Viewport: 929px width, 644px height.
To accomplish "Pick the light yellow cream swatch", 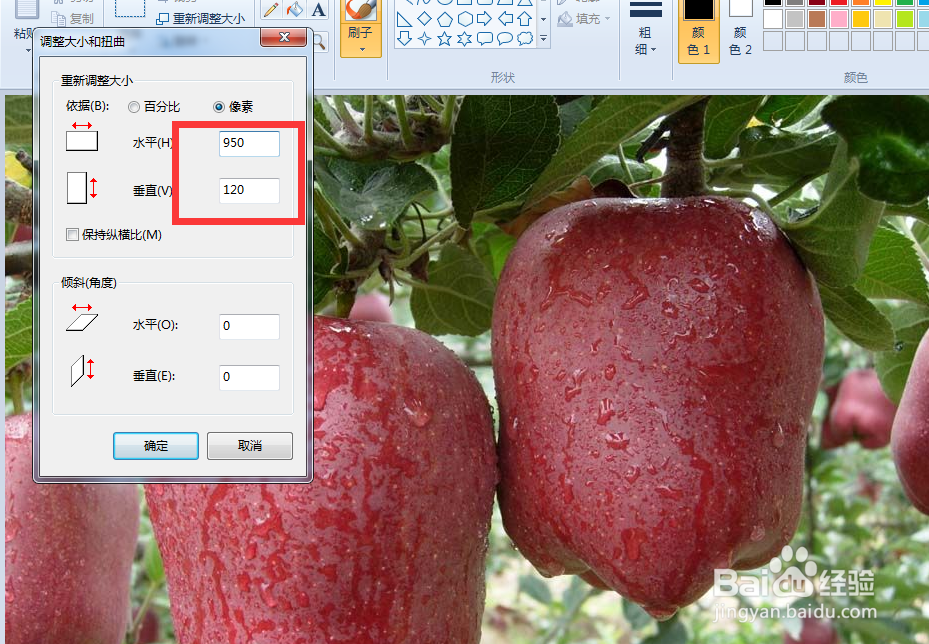I will 882,18.
